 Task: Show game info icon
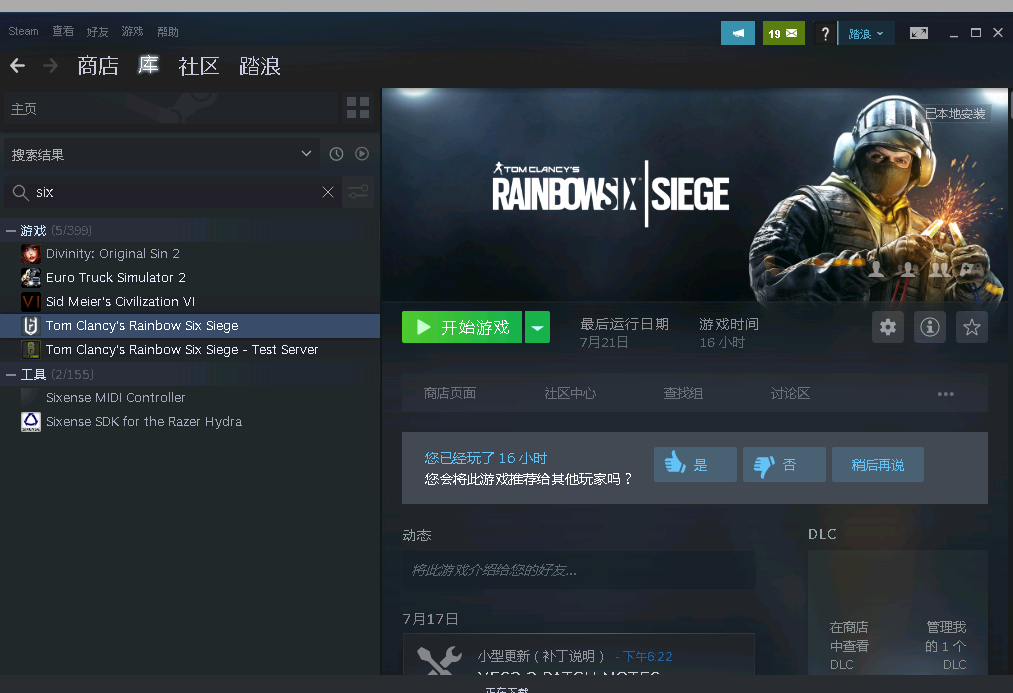930,327
